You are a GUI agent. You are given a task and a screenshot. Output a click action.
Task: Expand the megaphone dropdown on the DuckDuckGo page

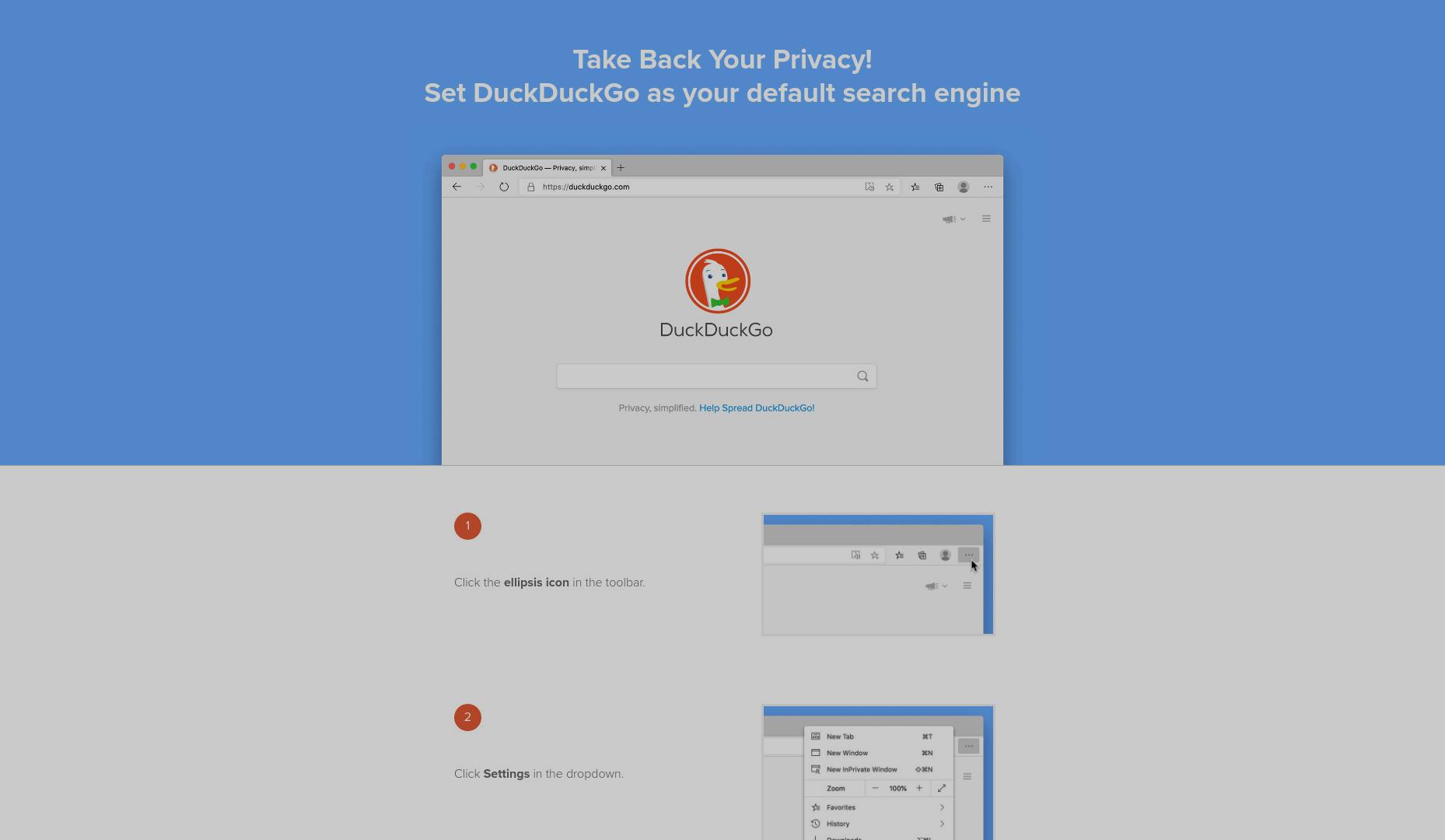954,219
